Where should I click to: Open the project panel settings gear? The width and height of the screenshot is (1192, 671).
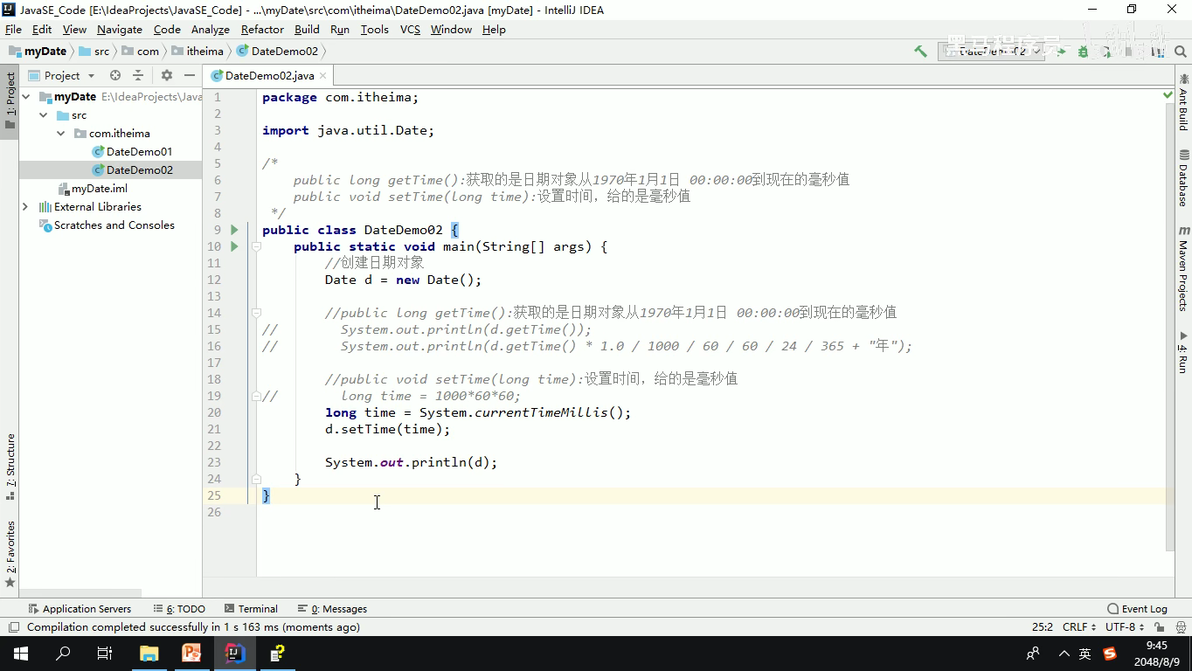pos(166,75)
